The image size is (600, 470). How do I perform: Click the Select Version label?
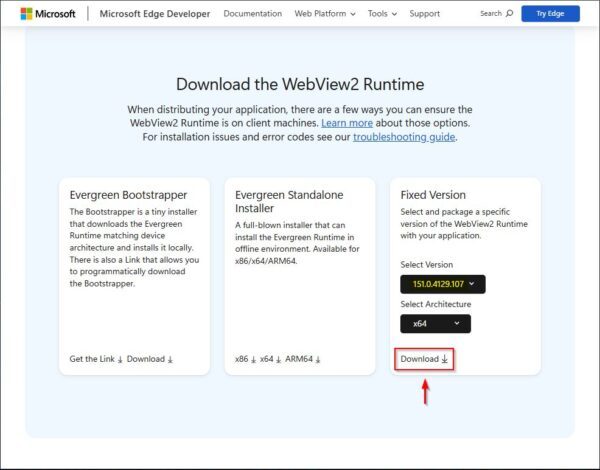[x=426, y=264]
